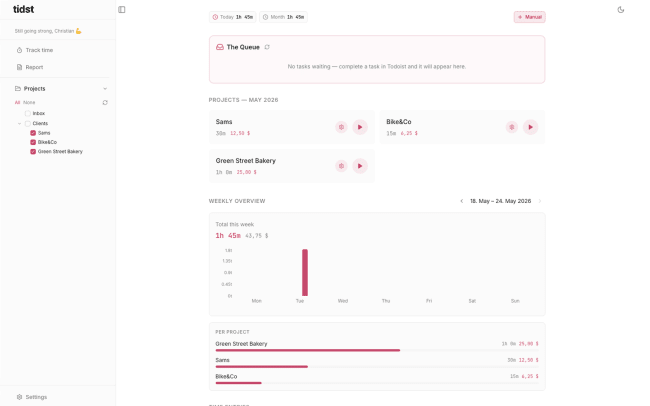The height and width of the screenshot is (406, 650).
Task: Select None projects filter
Action: [29, 102]
